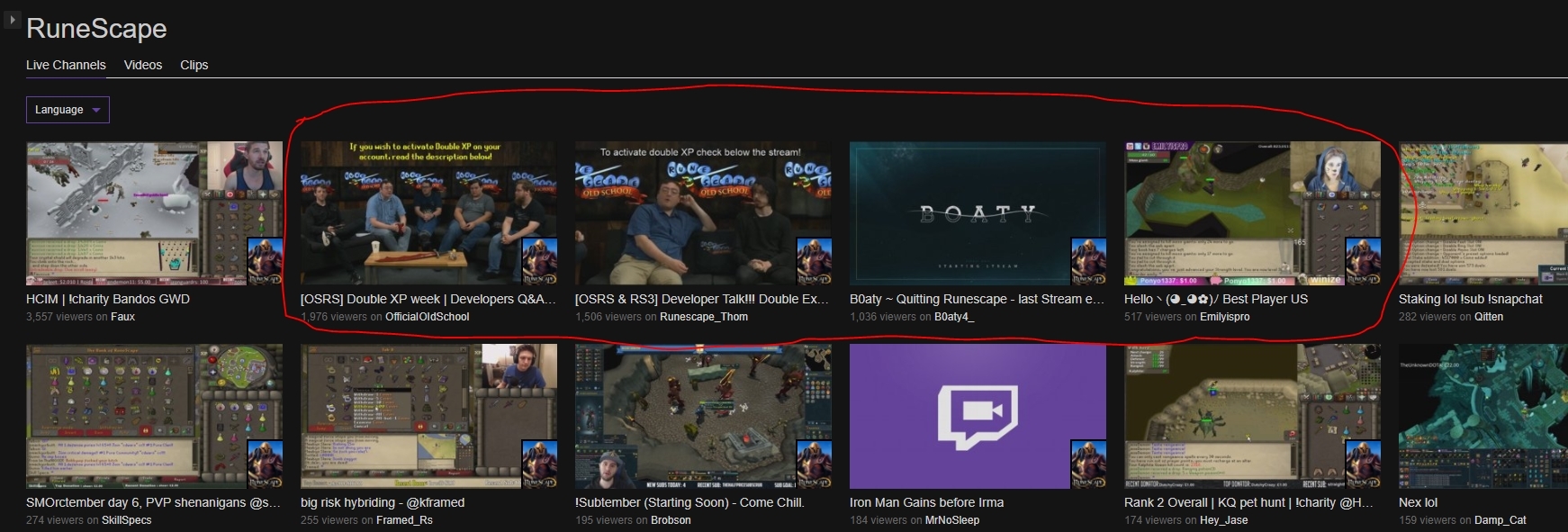
Task: Click RuneScape game icon on Brobson stream
Action: (814, 464)
